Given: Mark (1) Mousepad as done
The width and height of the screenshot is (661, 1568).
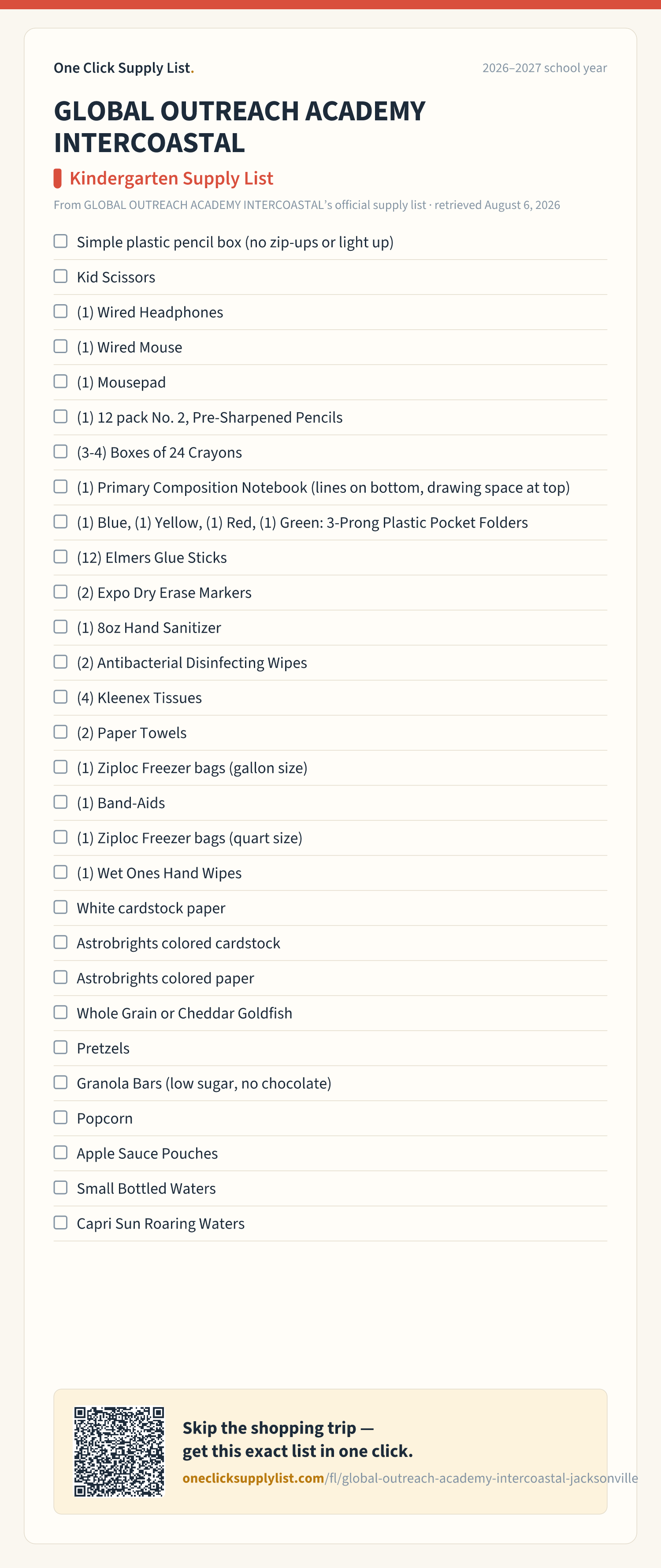Looking at the screenshot, I should point(60,382).
